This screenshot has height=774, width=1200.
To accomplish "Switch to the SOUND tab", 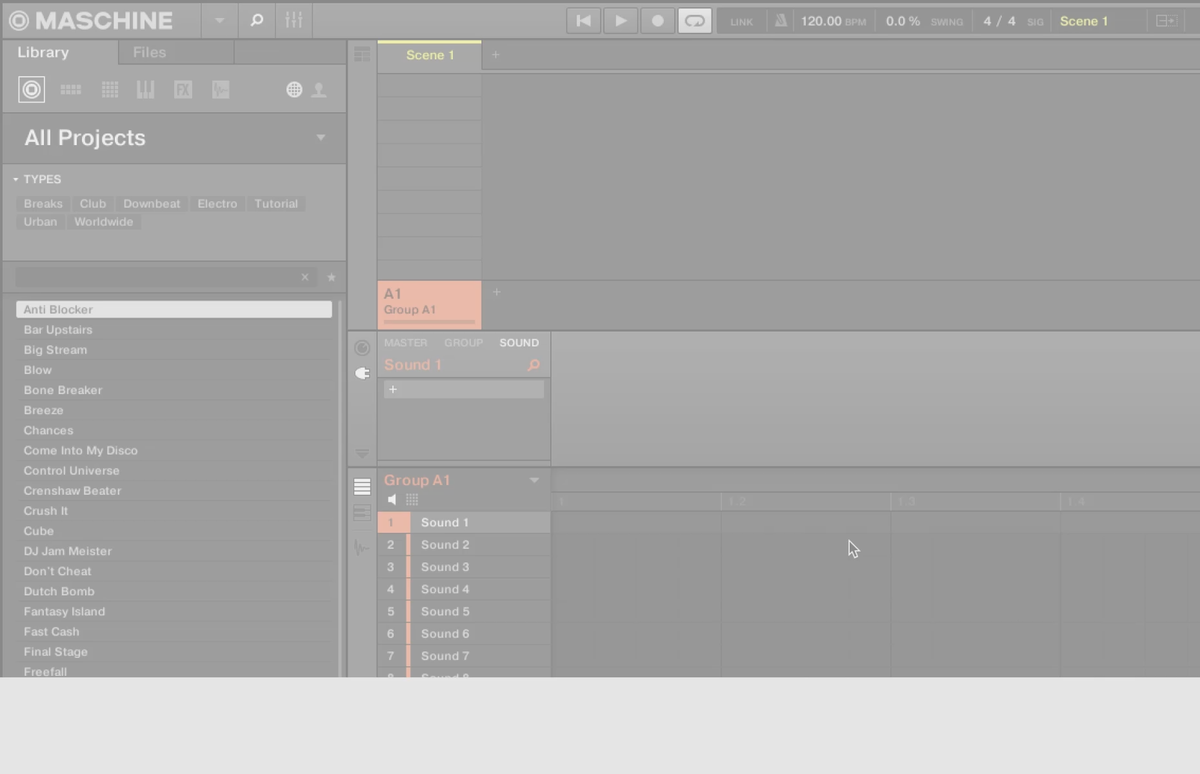I will point(519,343).
